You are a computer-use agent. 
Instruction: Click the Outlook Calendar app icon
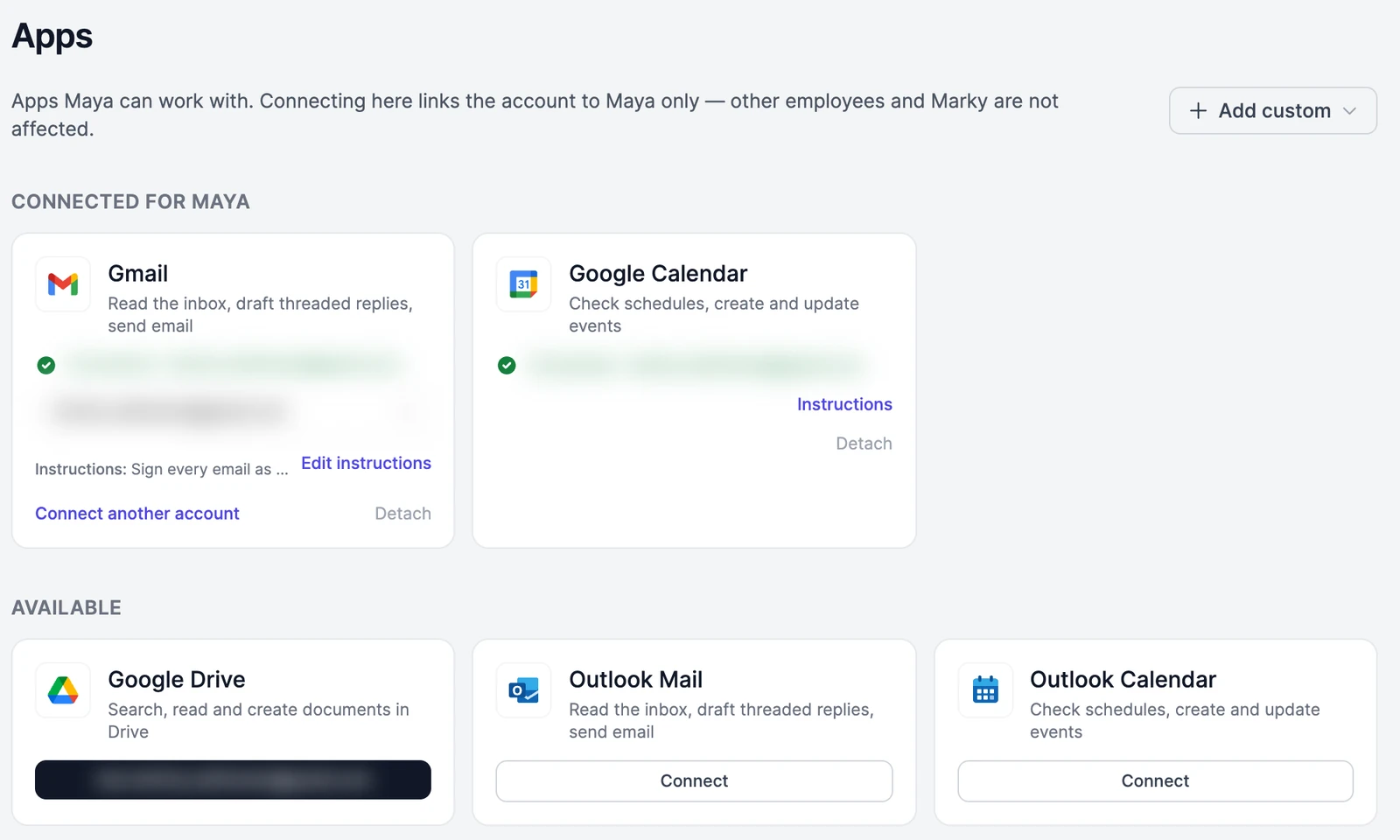[985, 690]
